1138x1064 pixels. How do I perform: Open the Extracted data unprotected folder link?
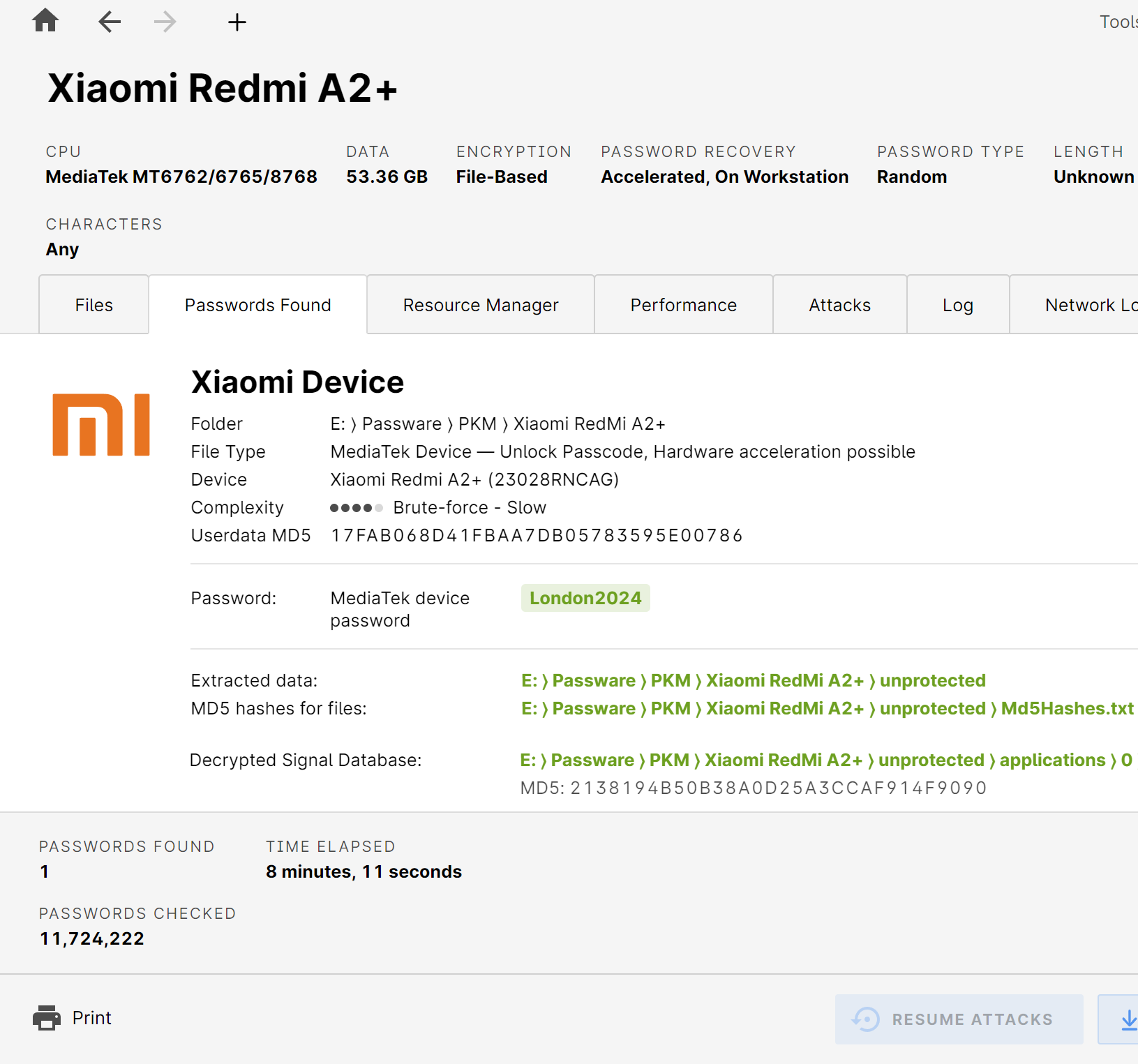753,680
